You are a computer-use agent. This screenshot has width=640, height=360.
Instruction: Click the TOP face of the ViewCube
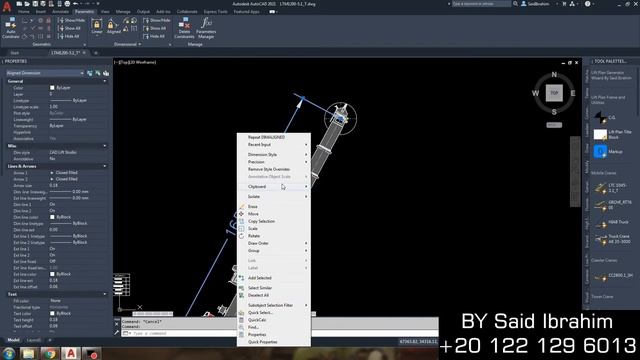(x=554, y=93)
